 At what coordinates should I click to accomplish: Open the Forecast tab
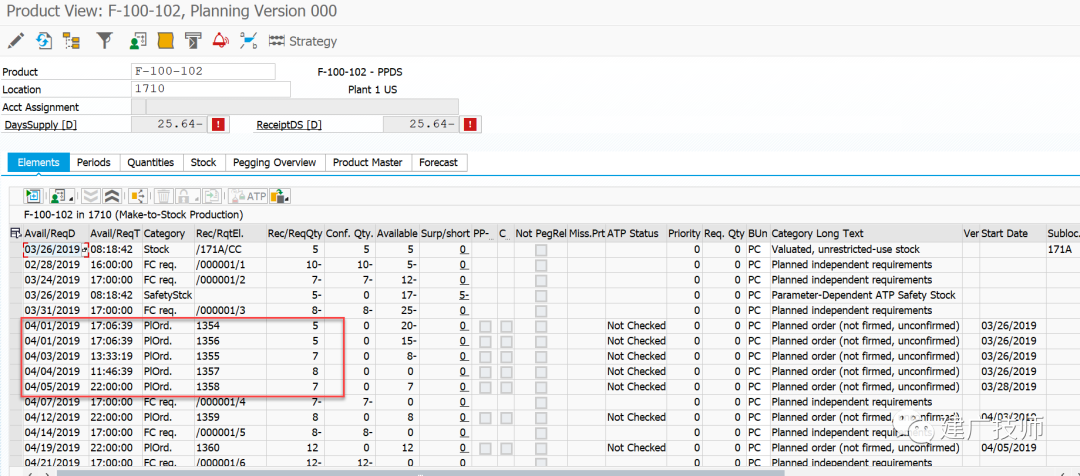point(438,163)
